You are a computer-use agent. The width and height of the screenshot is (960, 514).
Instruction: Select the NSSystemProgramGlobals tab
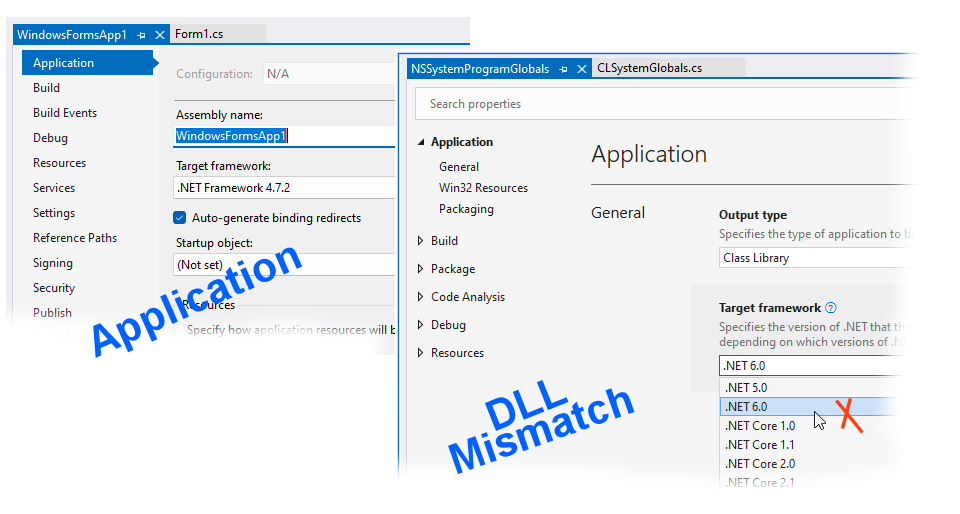tap(480, 69)
